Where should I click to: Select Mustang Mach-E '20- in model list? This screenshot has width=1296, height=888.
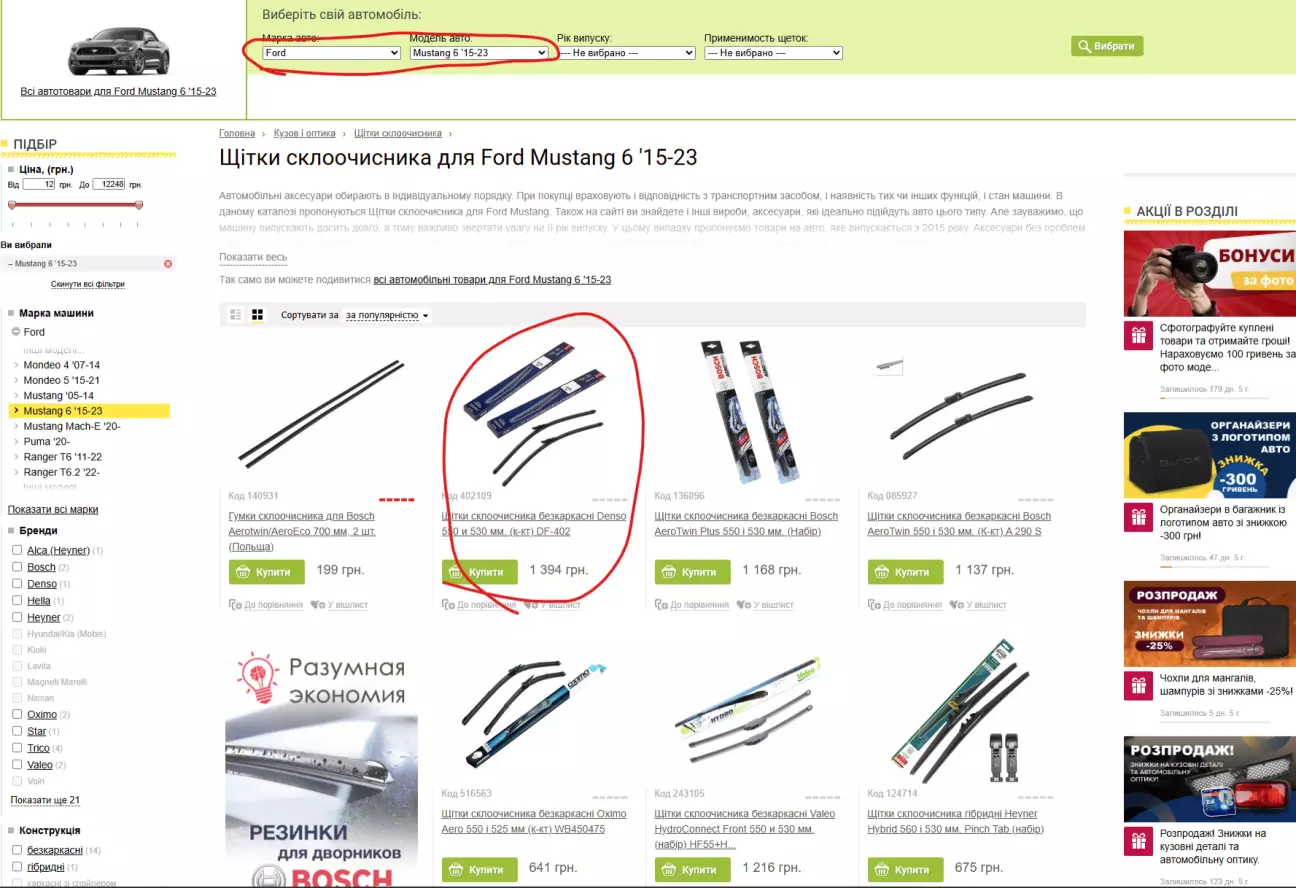tap(72, 426)
